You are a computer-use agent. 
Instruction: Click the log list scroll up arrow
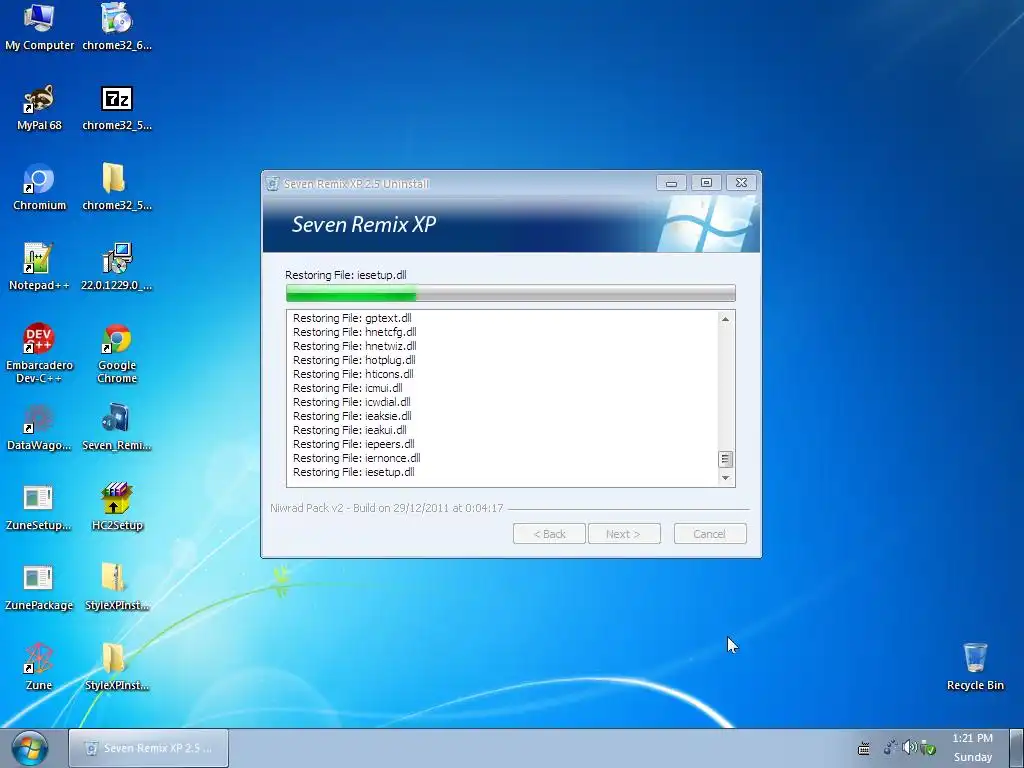click(x=725, y=319)
